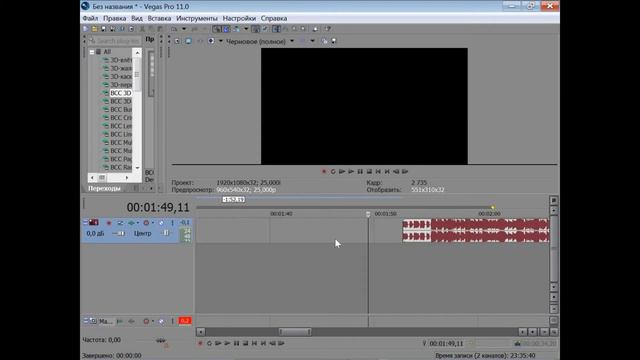
Task: Save the project using toolbar disk icon
Action: pos(103,29)
